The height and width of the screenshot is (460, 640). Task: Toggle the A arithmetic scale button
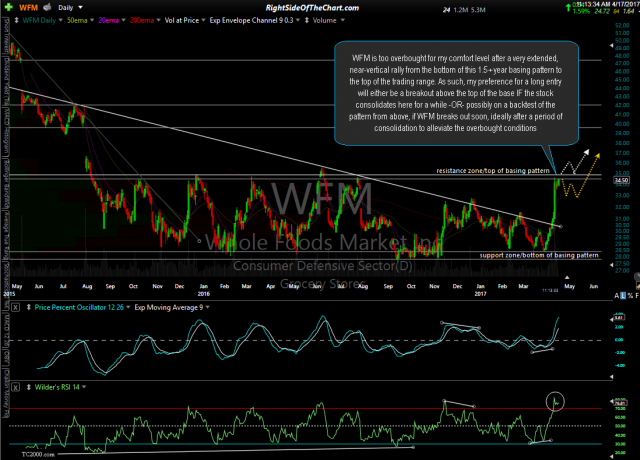pos(616,296)
